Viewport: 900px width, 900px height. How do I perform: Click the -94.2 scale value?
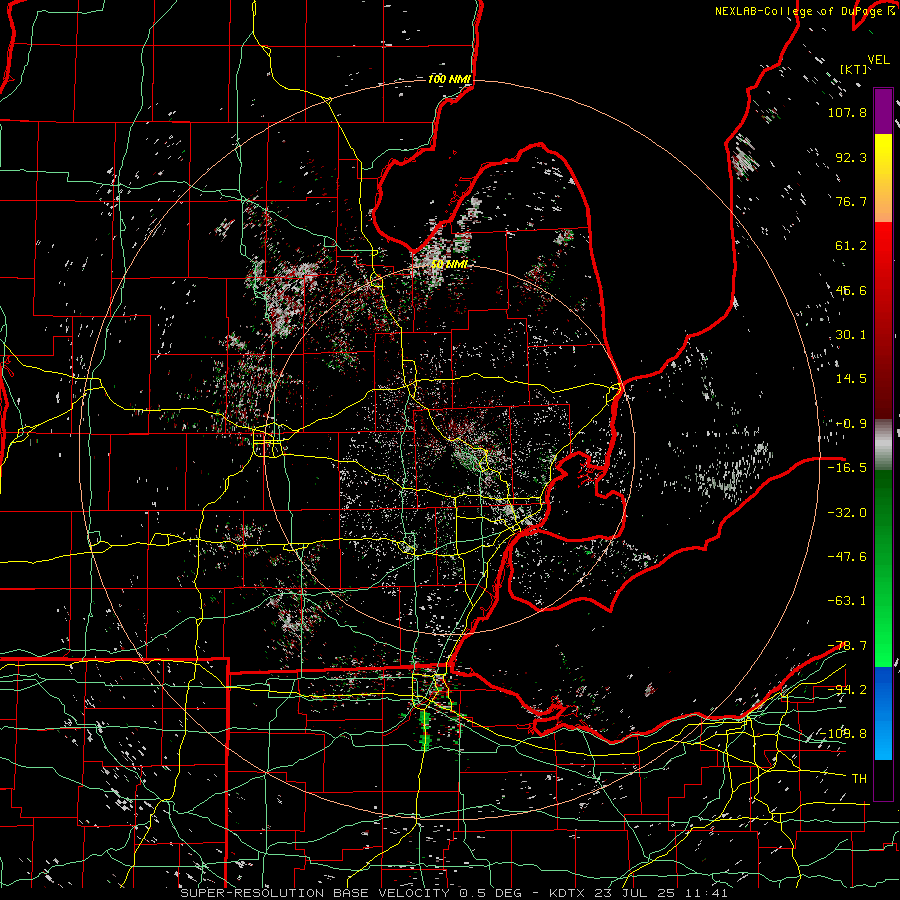pyautogui.click(x=847, y=690)
